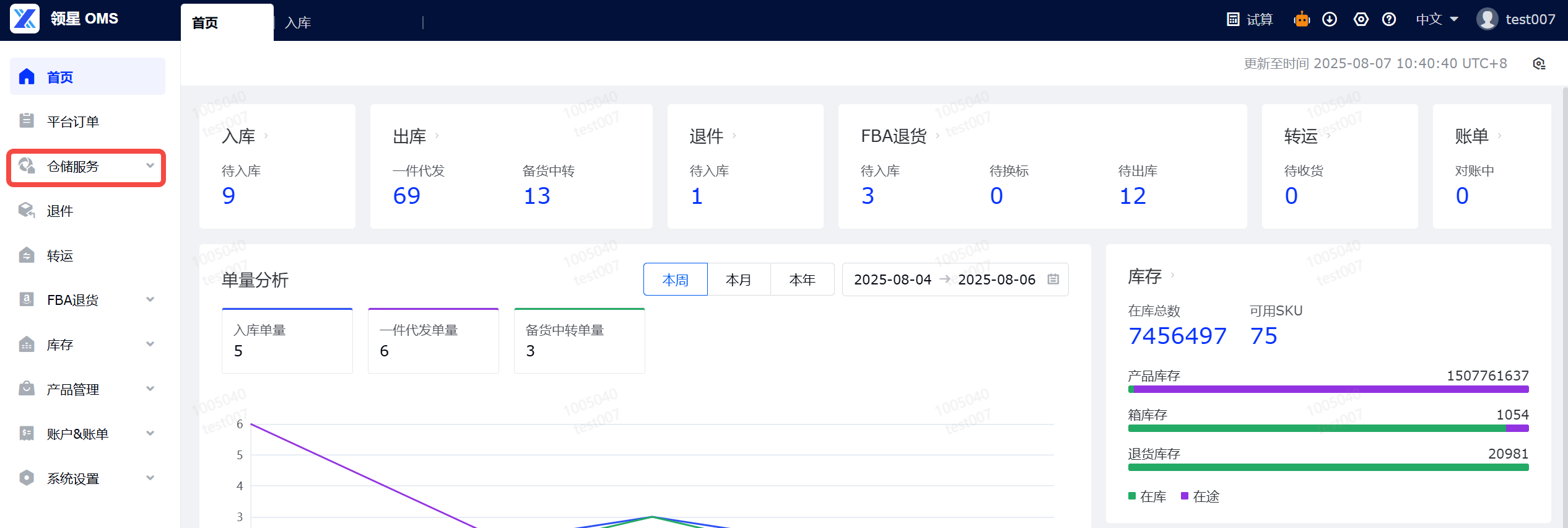Click the 待出库 value 12
The image size is (1568, 528).
(x=1133, y=196)
